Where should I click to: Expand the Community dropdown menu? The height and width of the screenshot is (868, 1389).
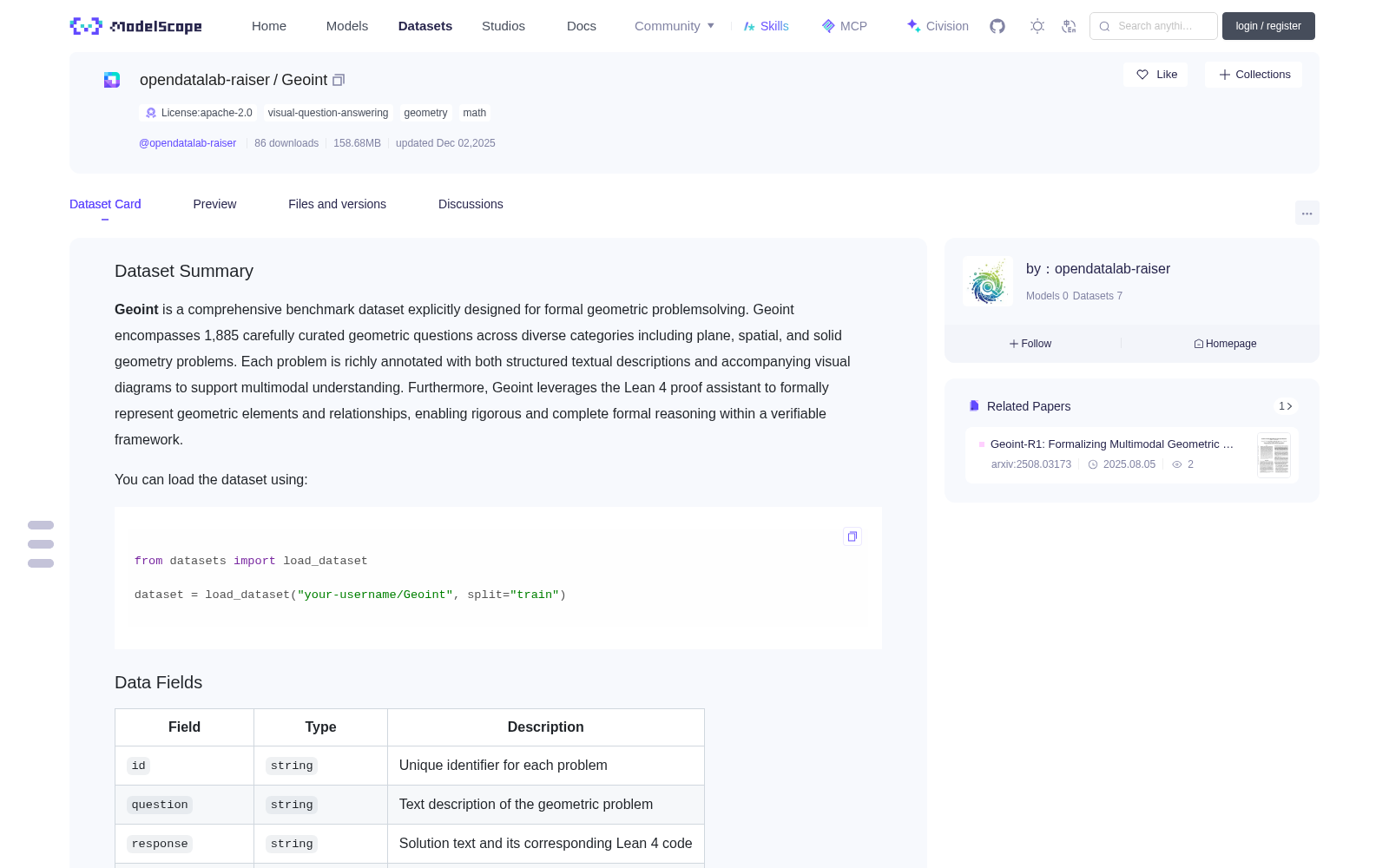tap(675, 26)
